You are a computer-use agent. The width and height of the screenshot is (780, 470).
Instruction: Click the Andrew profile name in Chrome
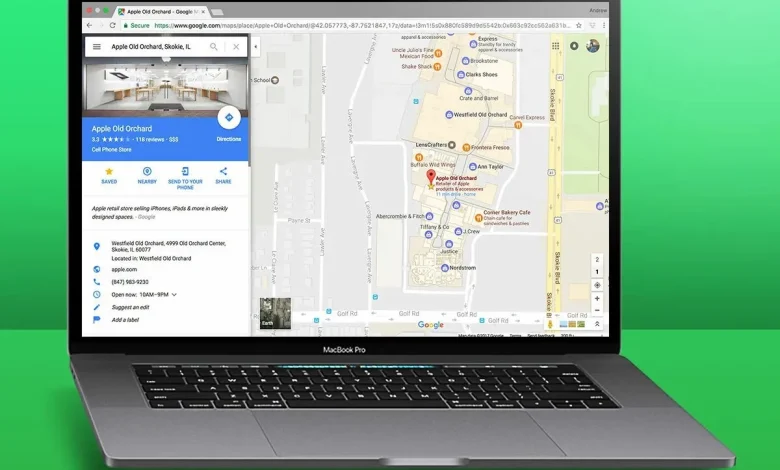[598, 10]
